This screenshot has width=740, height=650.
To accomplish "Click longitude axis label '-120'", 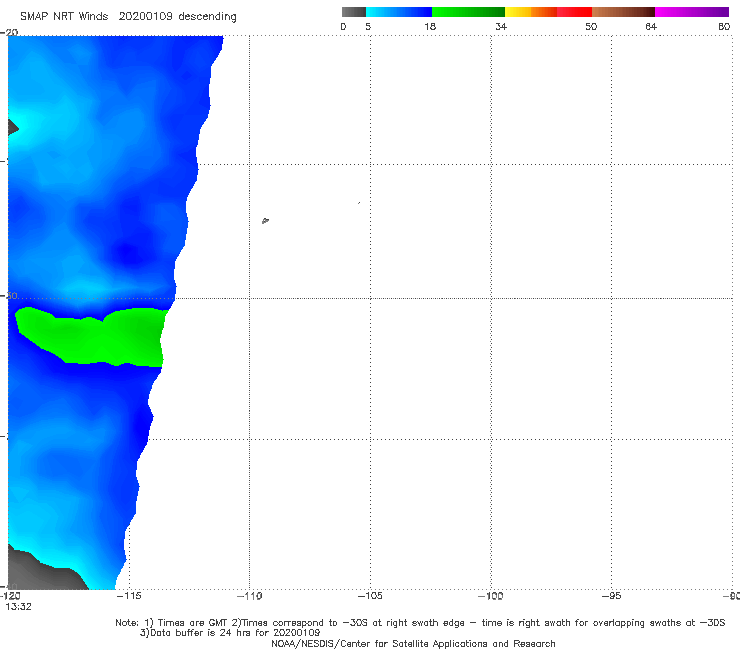I will (x=10, y=596).
